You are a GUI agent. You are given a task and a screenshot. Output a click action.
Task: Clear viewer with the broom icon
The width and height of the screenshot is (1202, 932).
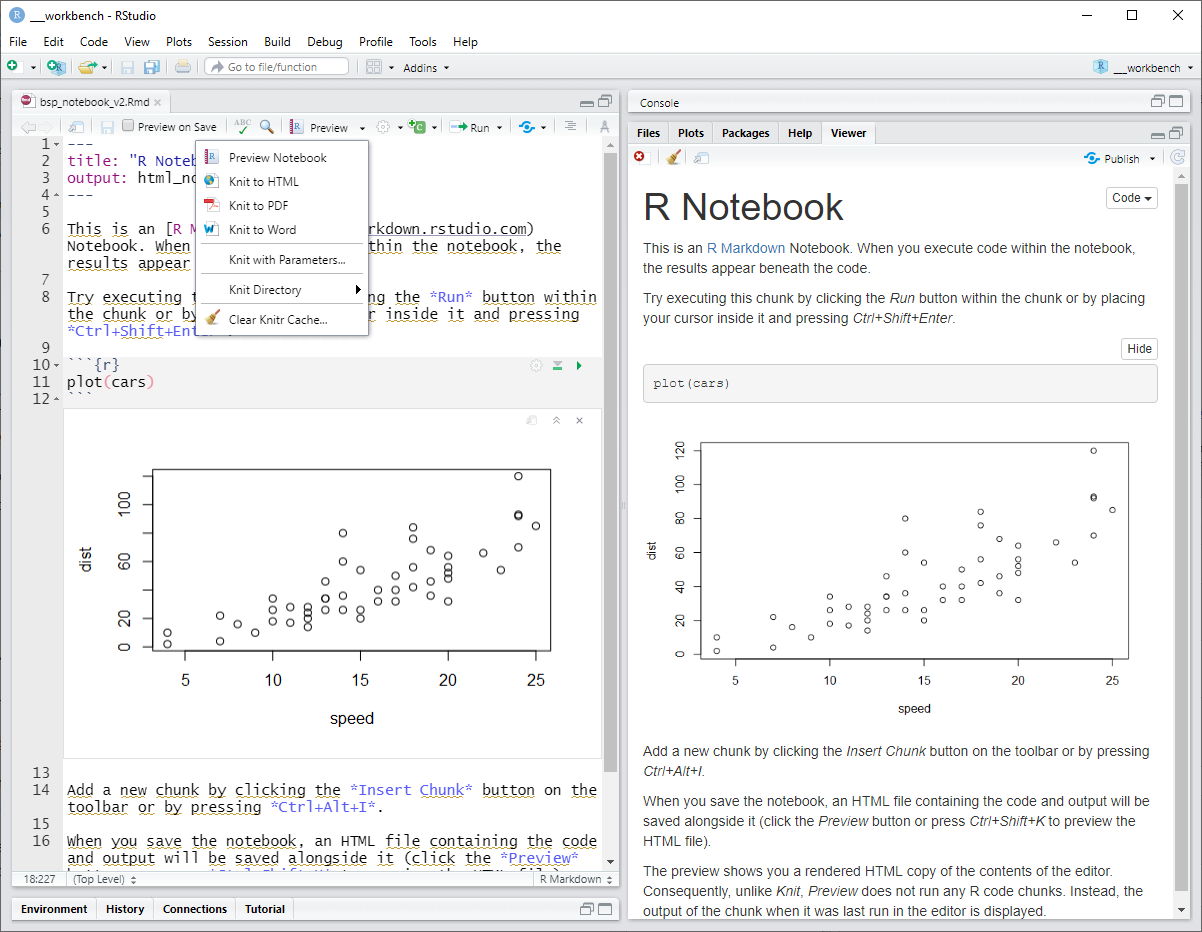[674, 158]
